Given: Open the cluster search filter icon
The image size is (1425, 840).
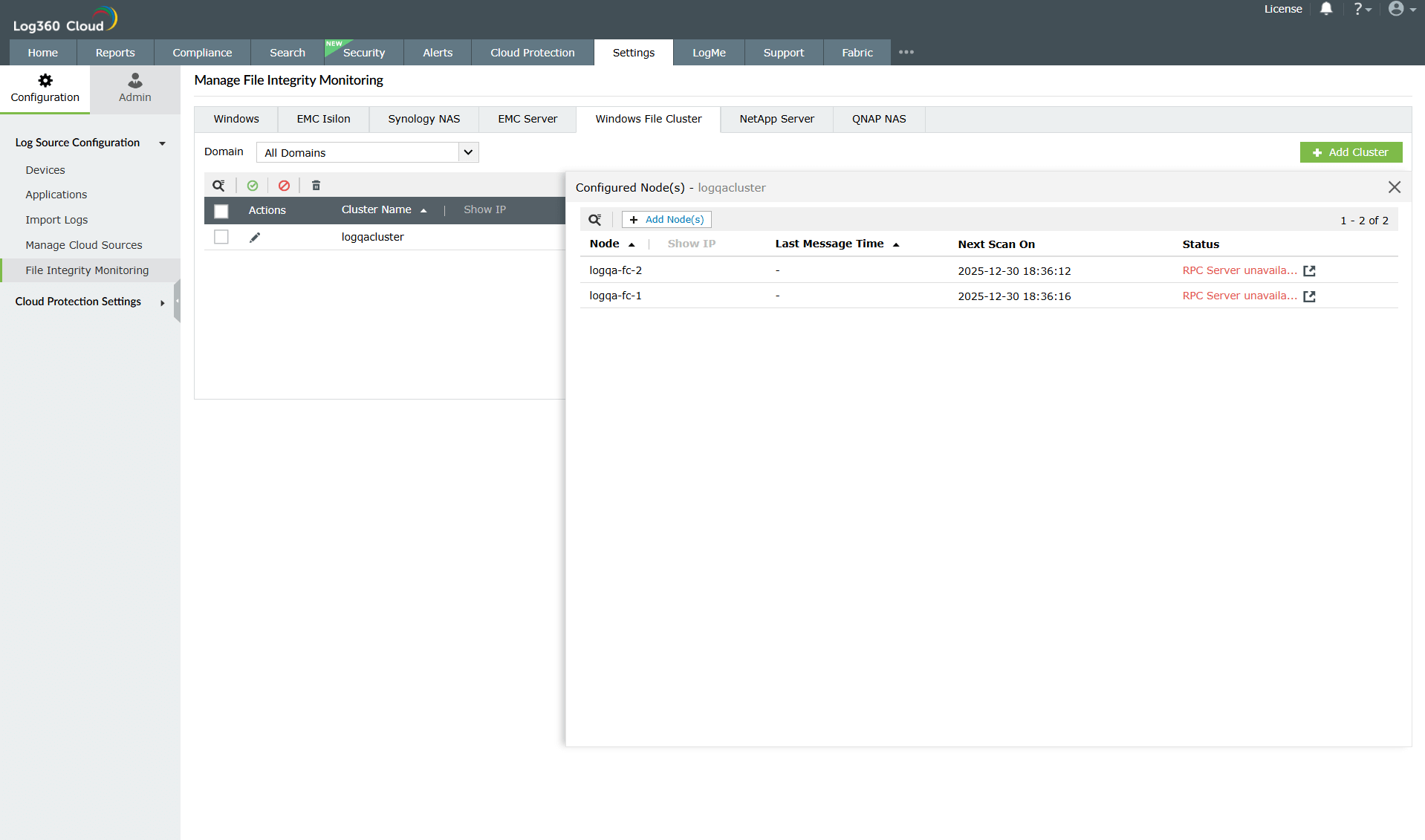Looking at the screenshot, I should point(218,185).
